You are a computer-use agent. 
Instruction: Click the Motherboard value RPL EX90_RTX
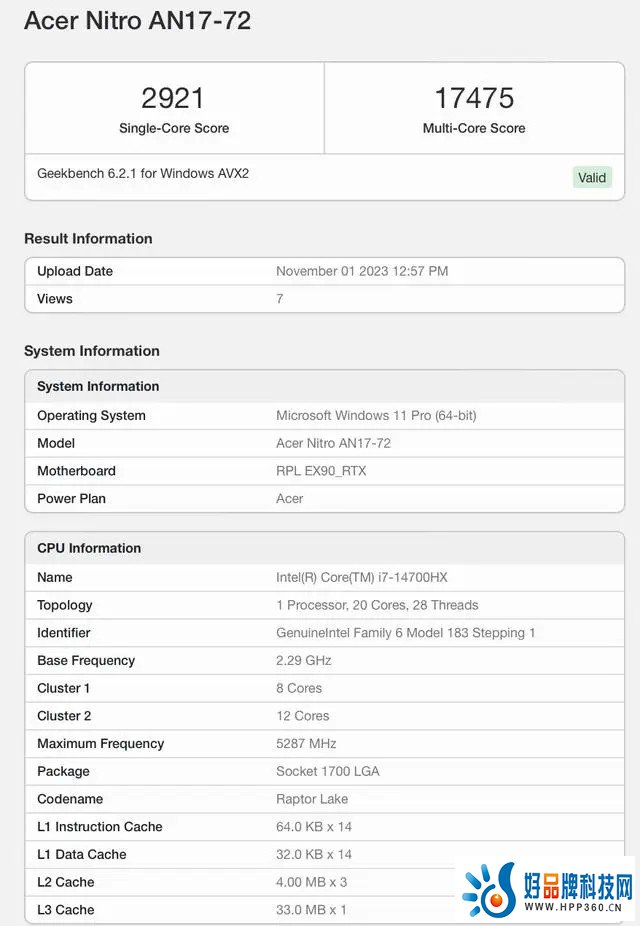tap(321, 471)
